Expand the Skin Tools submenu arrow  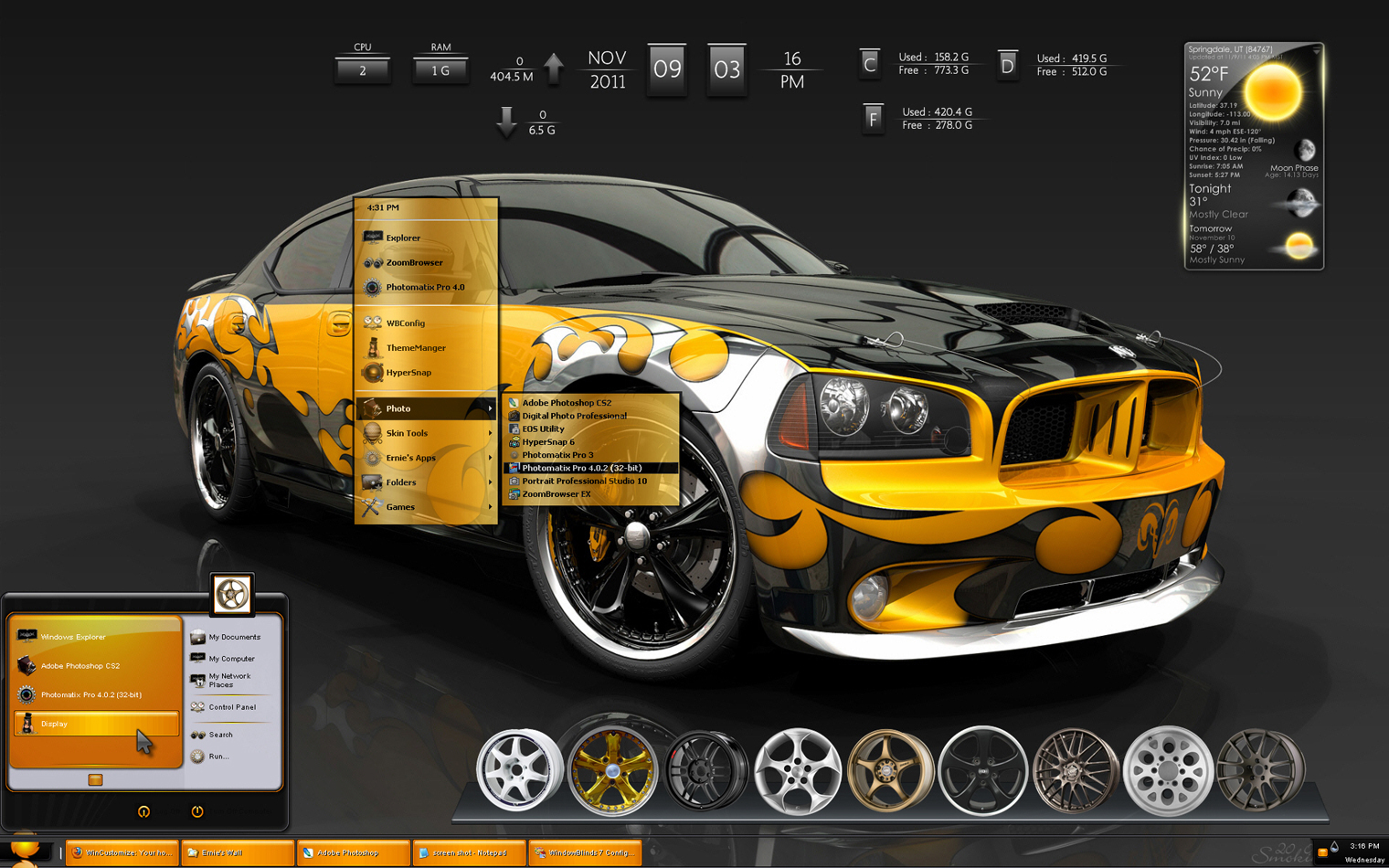pos(491,433)
